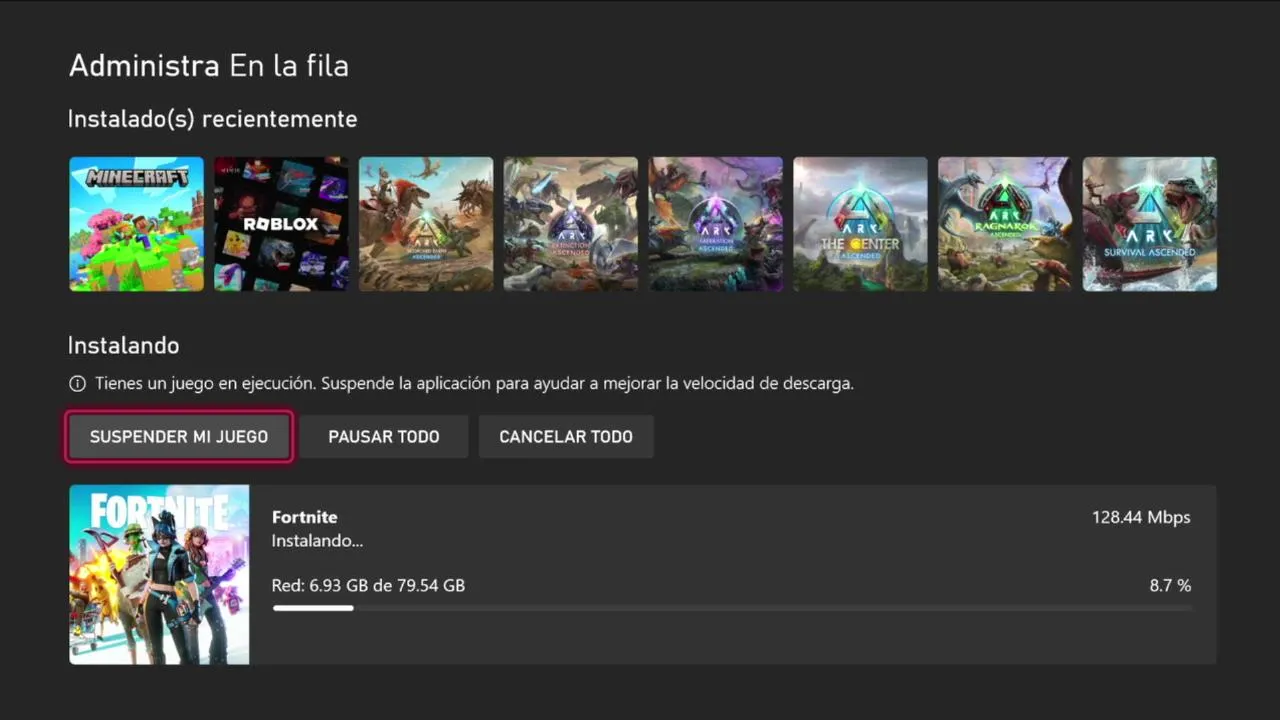Image resolution: width=1280 pixels, height=720 pixels.
Task: Click the Administra En la fila title
Action: (208, 67)
